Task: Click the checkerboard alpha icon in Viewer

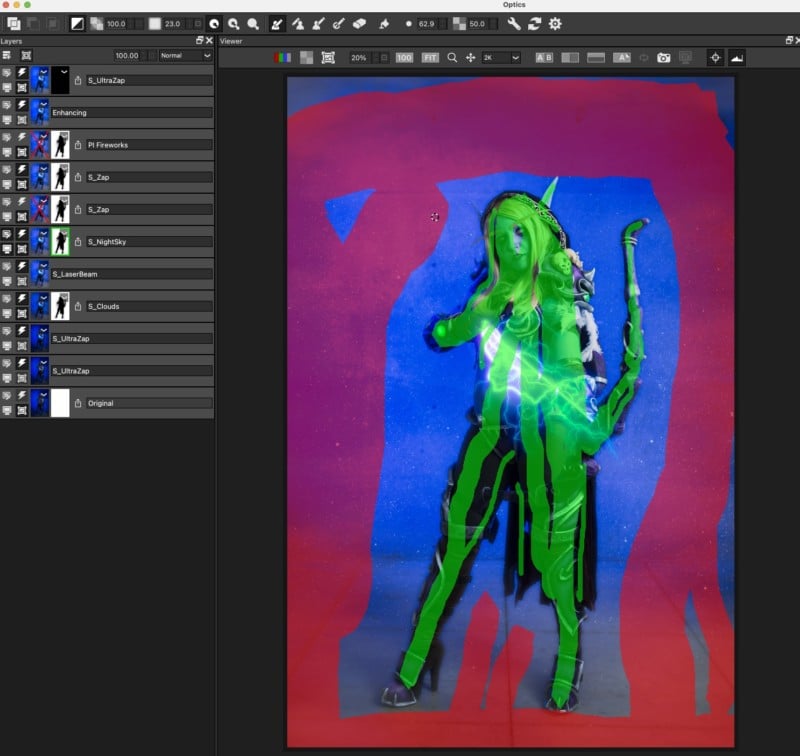Action: tap(306, 58)
